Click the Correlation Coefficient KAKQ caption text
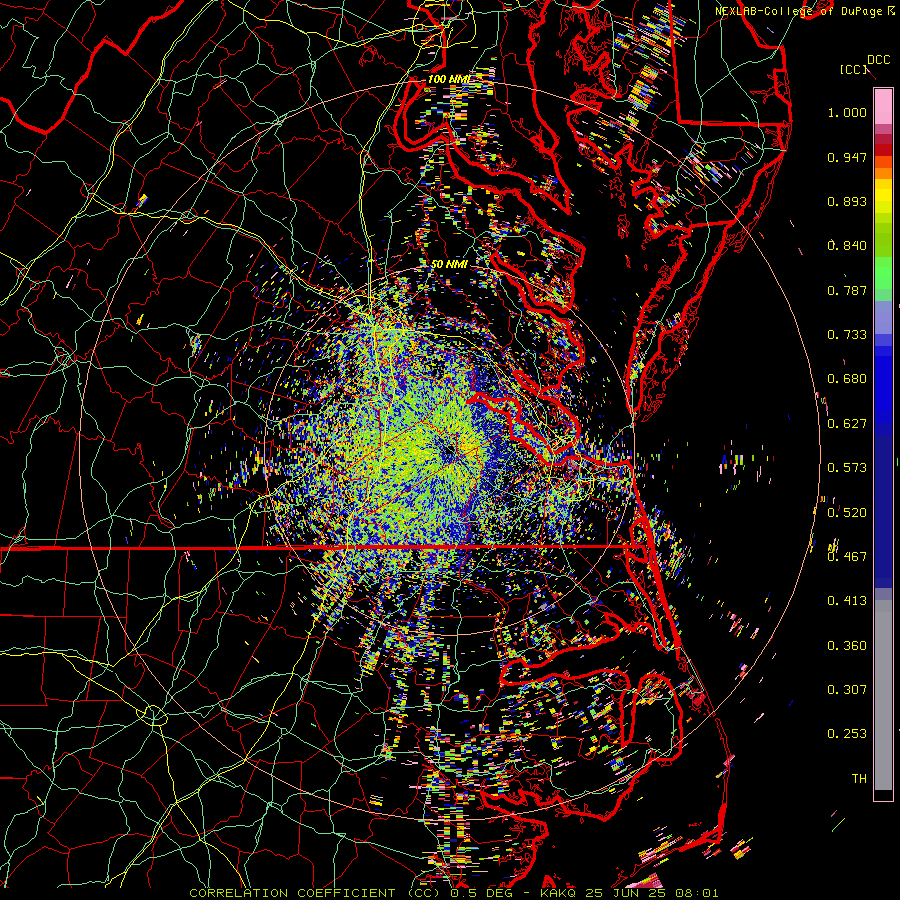This screenshot has height=900, width=900. pos(453,893)
